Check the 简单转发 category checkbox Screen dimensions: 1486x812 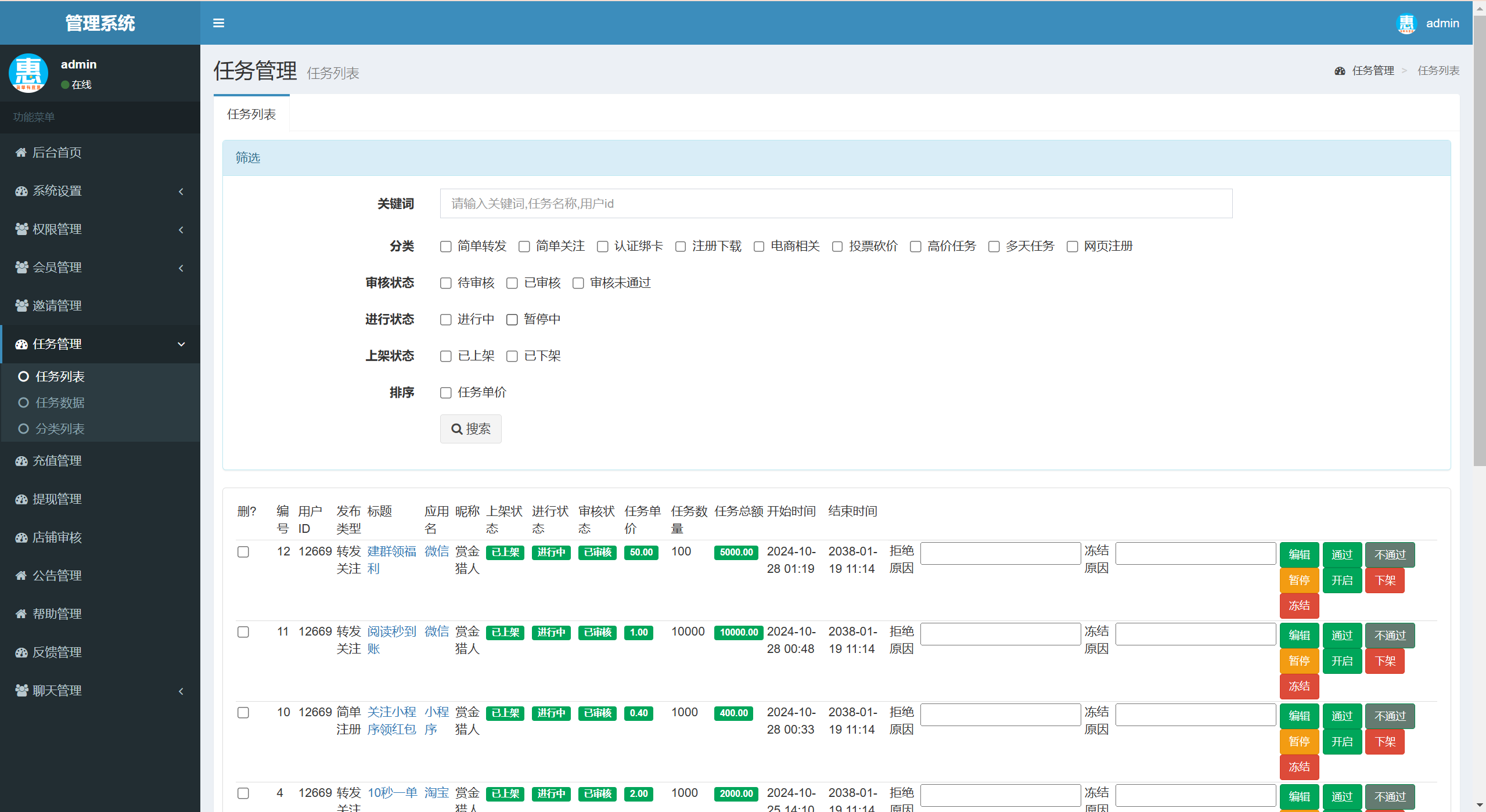click(x=445, y=247)
